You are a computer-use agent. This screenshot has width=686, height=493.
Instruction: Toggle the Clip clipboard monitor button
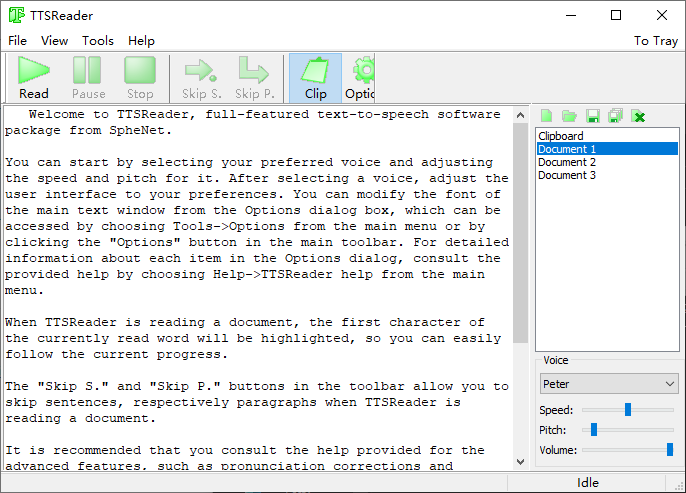pos(315,78)
